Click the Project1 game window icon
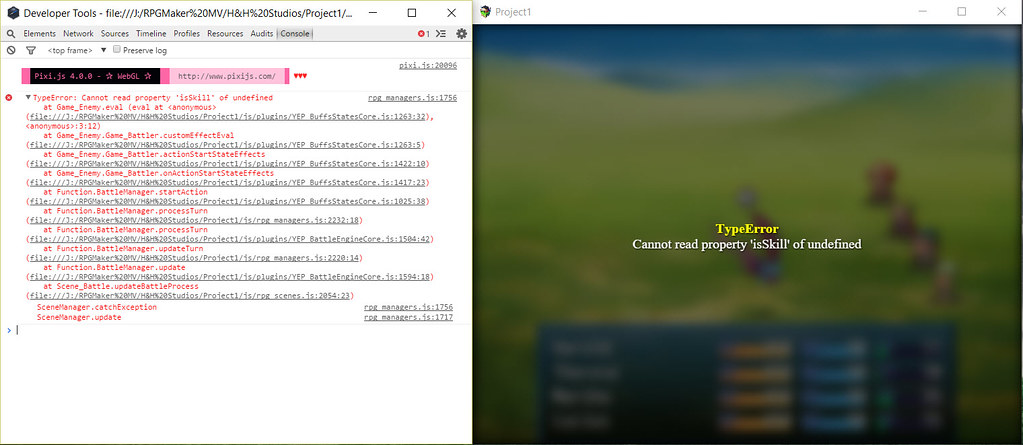The height and width of the screenshot is (445, 1023). click(x=485, y=12)
